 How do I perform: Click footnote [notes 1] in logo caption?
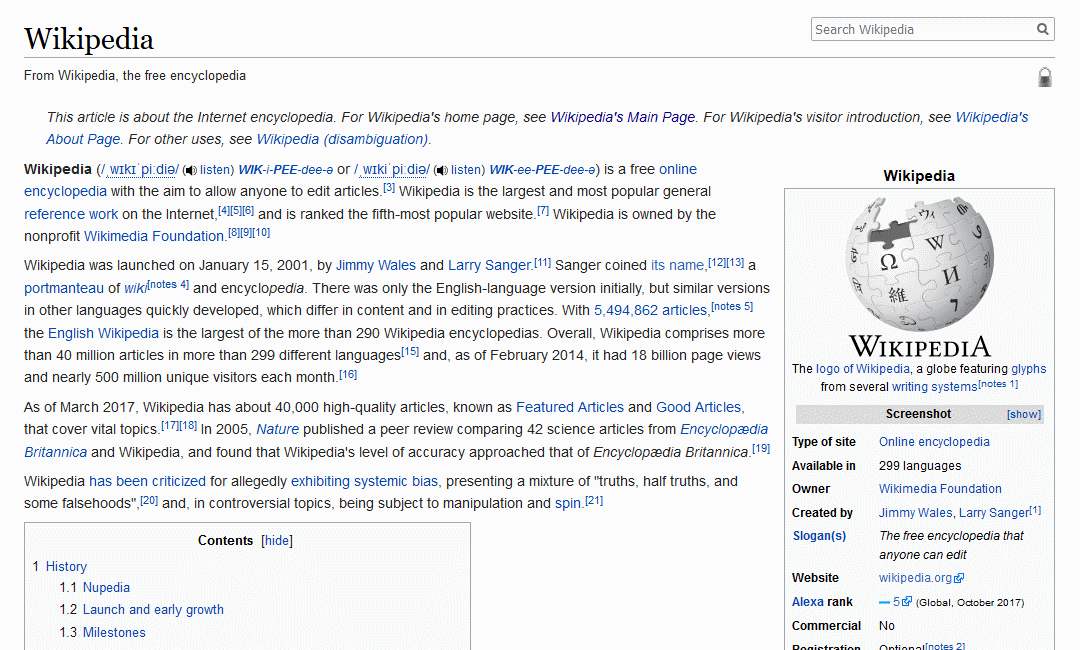tap(998, 384)
